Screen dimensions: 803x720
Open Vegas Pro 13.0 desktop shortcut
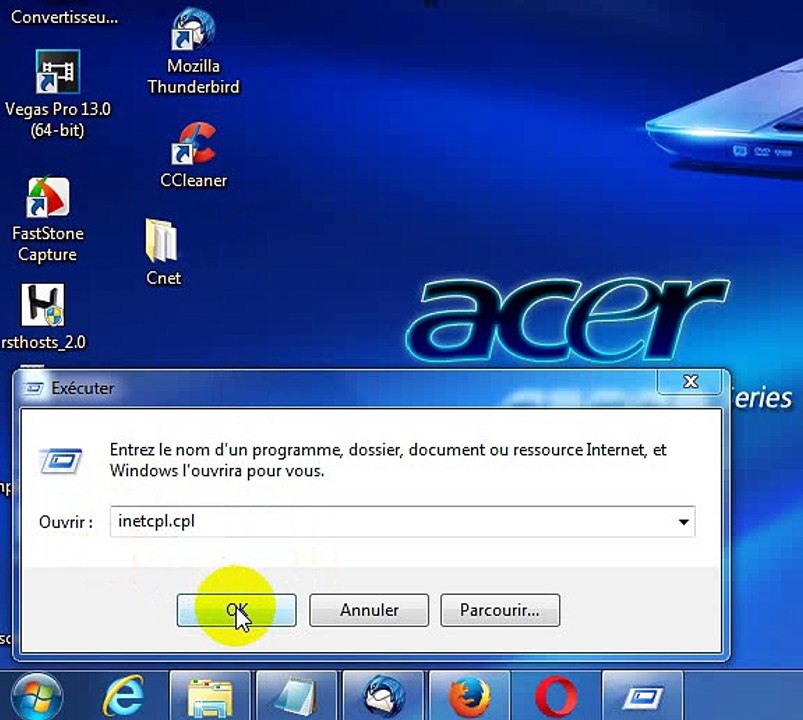click(57, 72)
